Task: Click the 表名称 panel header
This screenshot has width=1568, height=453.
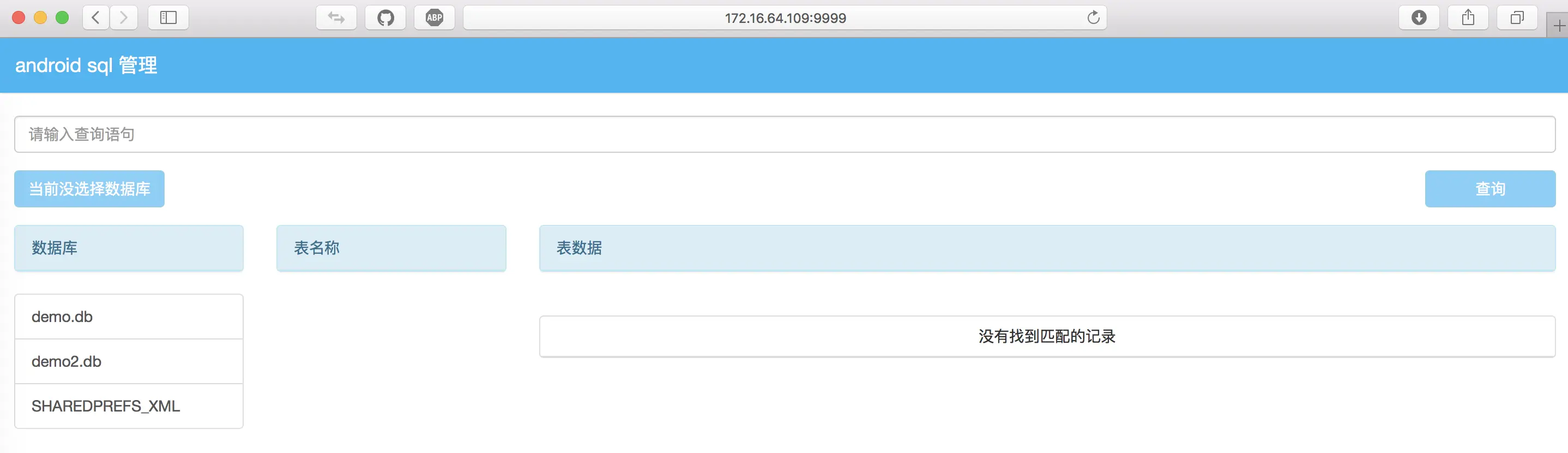Action: (391, 248)
